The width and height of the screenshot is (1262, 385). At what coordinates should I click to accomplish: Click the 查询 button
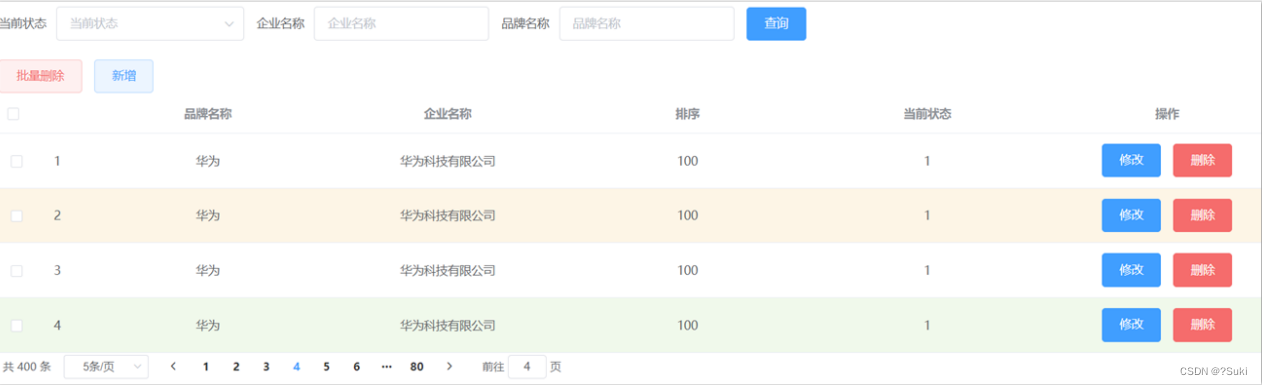(x=776, y=24)
